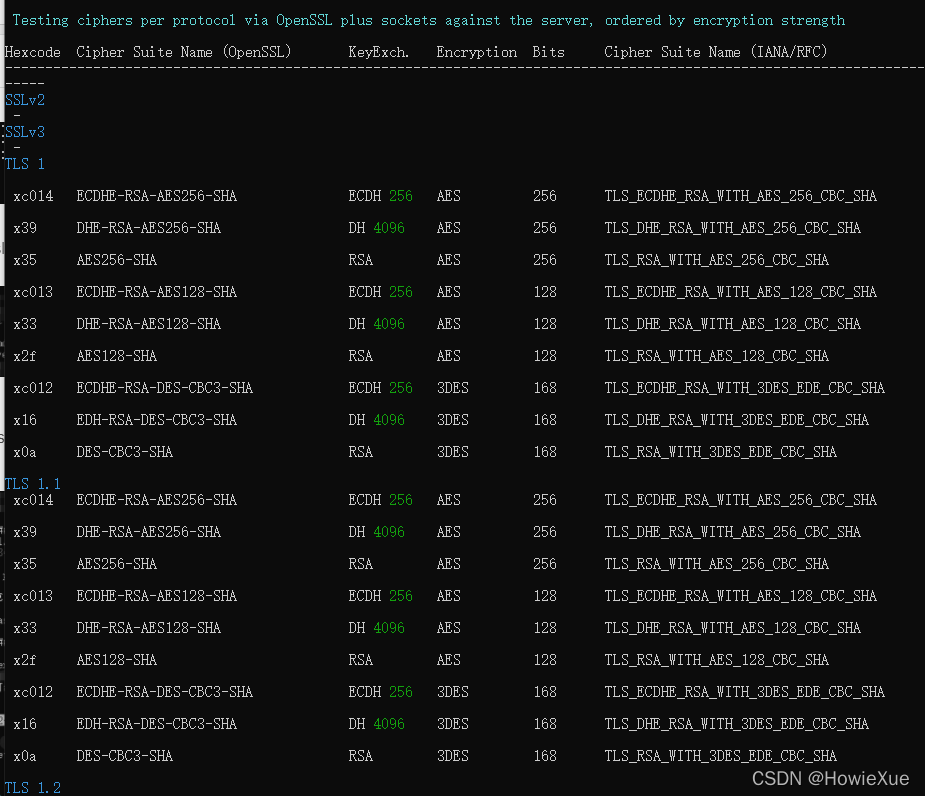Click TLS_ECDHE_RSA_WITH_AES_128_CBC_SHA in TLS 1.1 section
Screen dimensions: 925x796
coord(740,596)
